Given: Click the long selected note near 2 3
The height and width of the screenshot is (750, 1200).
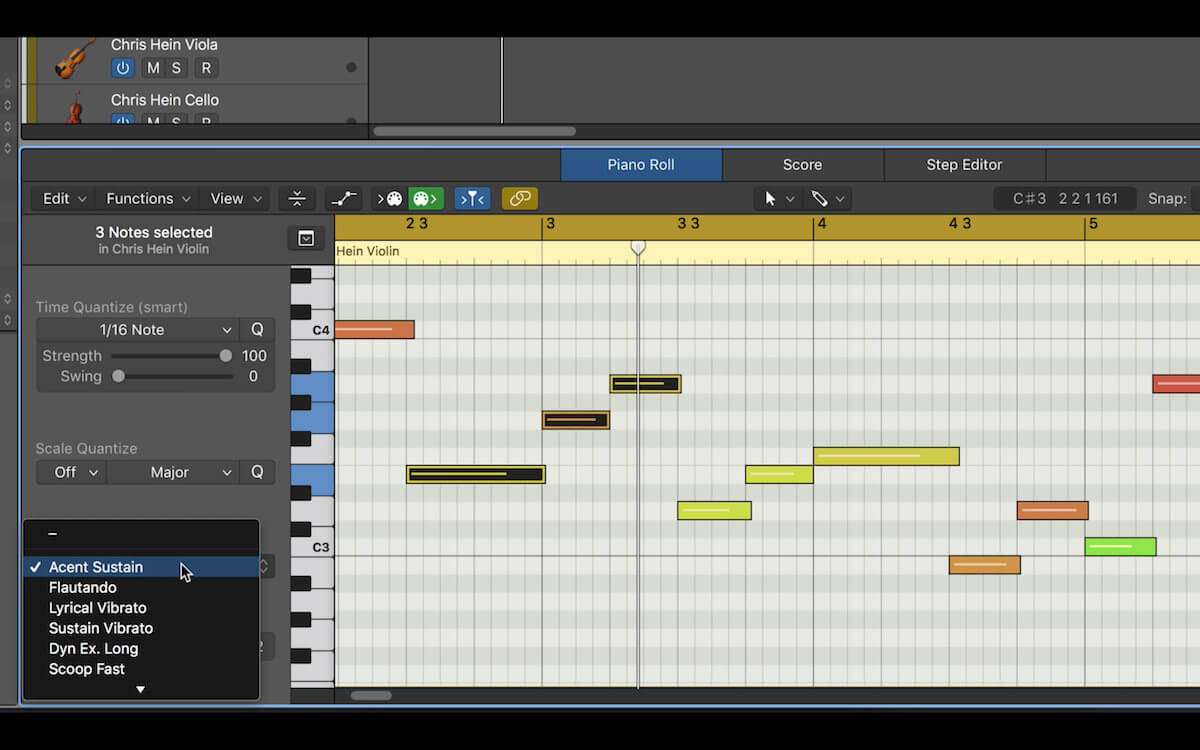Looking at the screenshot, I should pos(476,474).
